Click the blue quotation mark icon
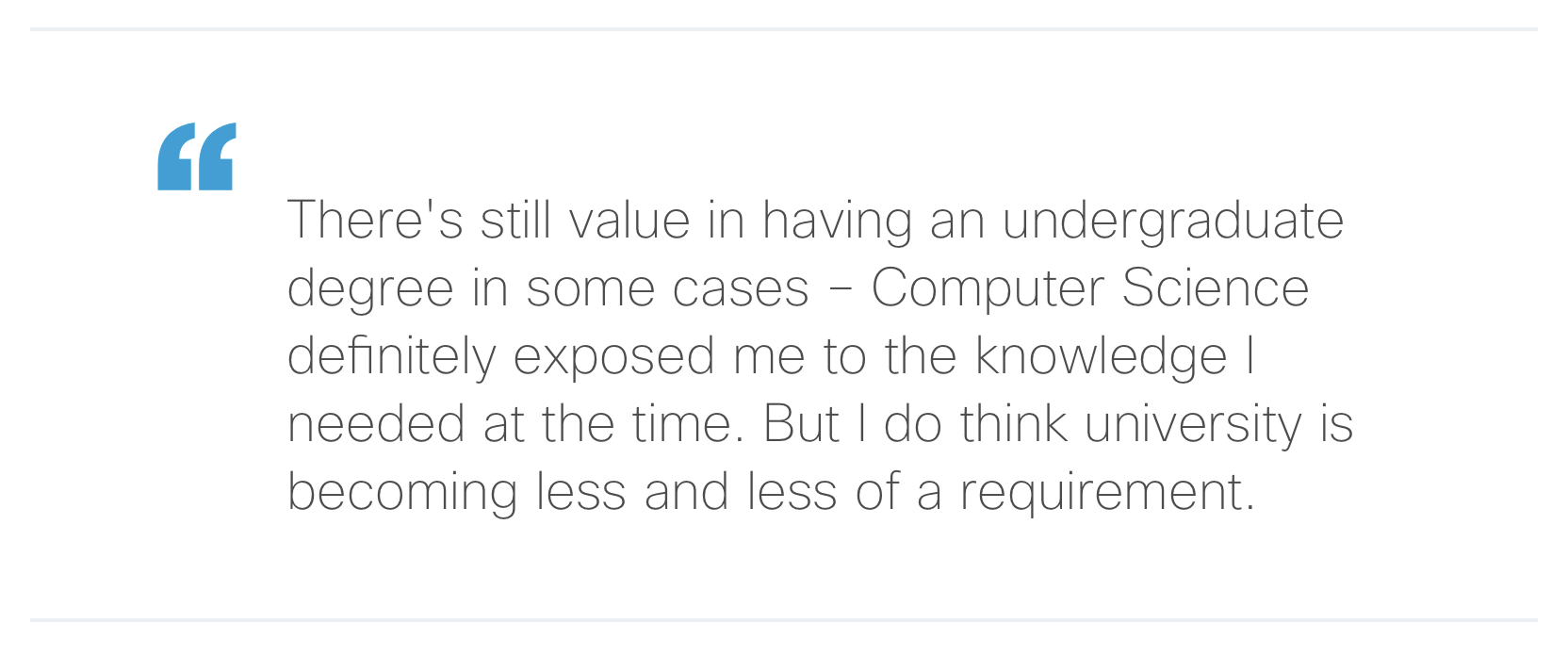1568x656 pixels. click(x=196, y=156)
